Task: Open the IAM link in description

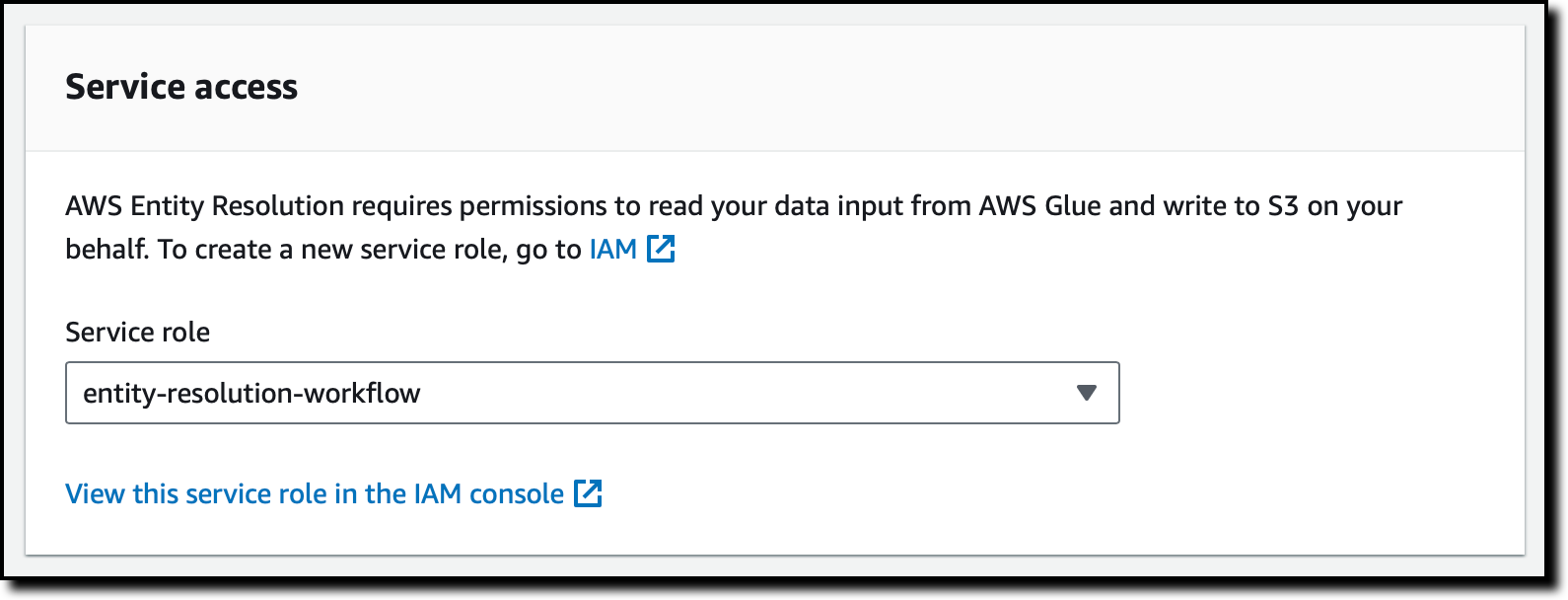Action: [612, 250]
